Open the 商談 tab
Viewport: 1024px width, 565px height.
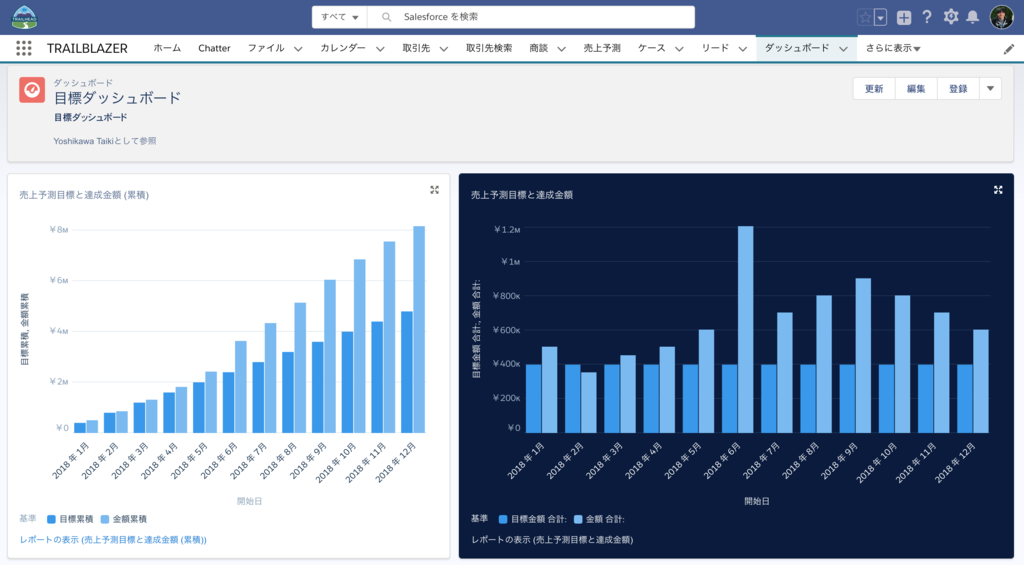[539, 48]
